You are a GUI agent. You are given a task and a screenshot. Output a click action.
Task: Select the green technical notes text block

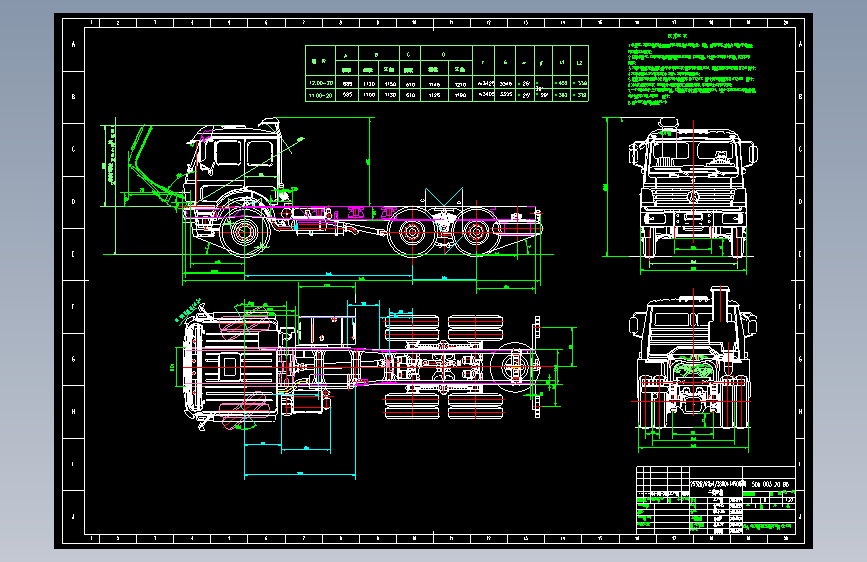(691, 74)
